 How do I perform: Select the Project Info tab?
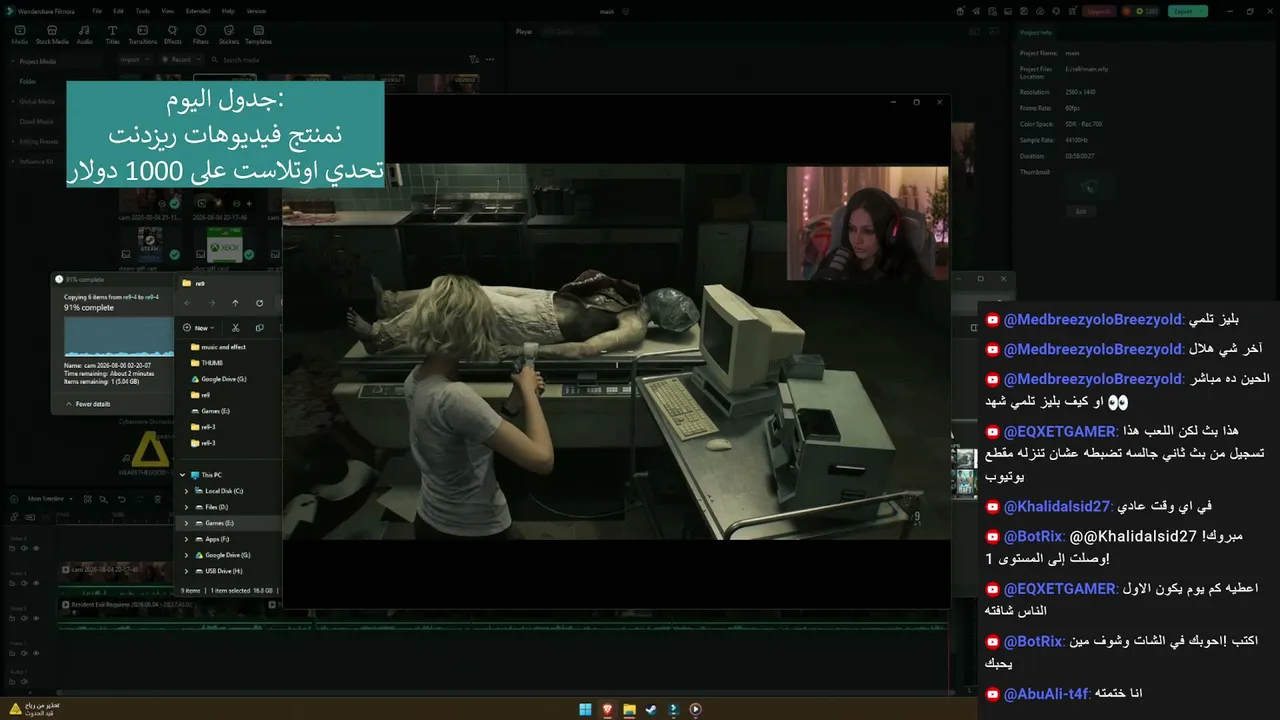click(1036, 32)
